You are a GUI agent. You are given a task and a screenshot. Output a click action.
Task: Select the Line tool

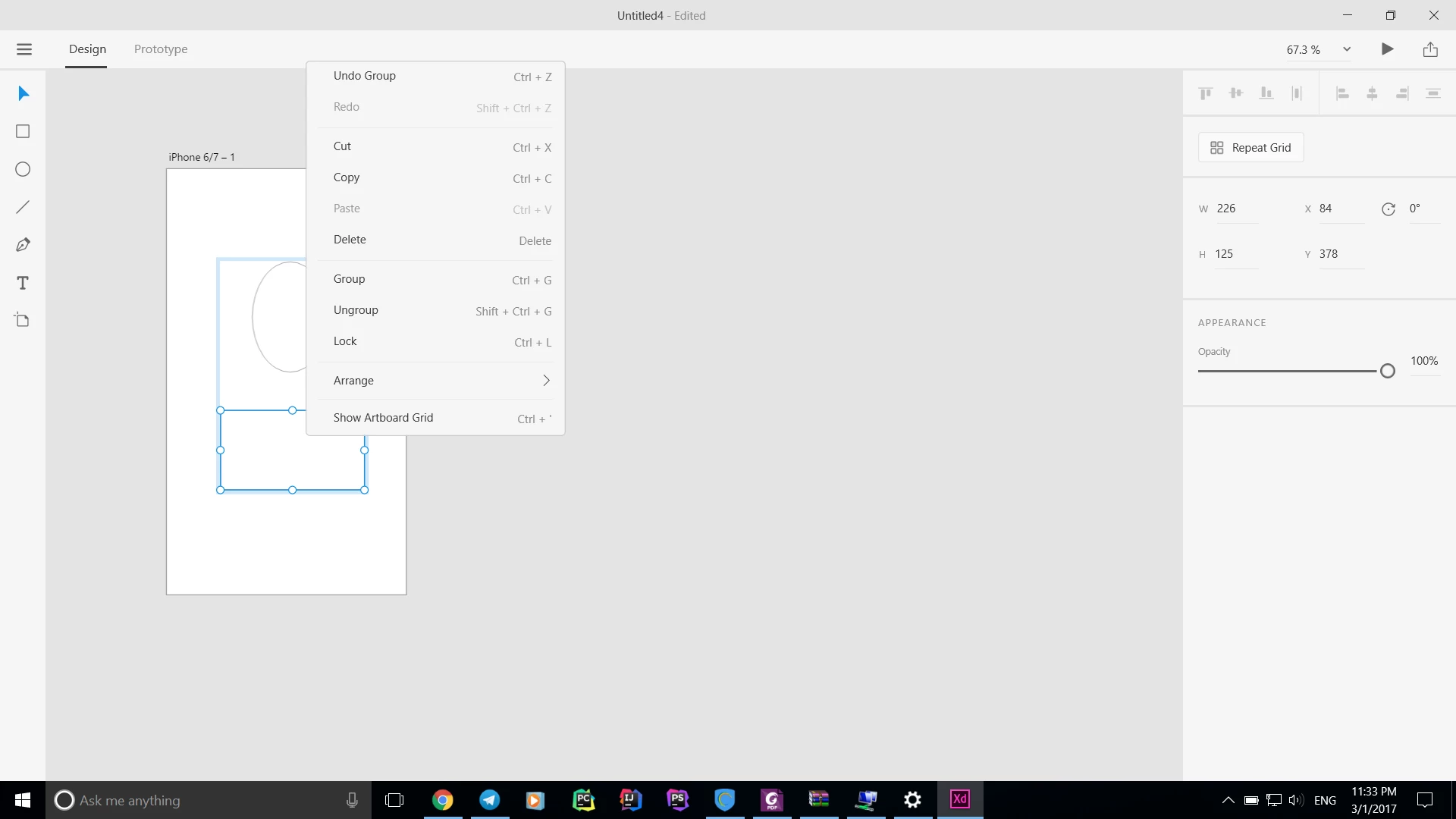(x=23, y=207)
